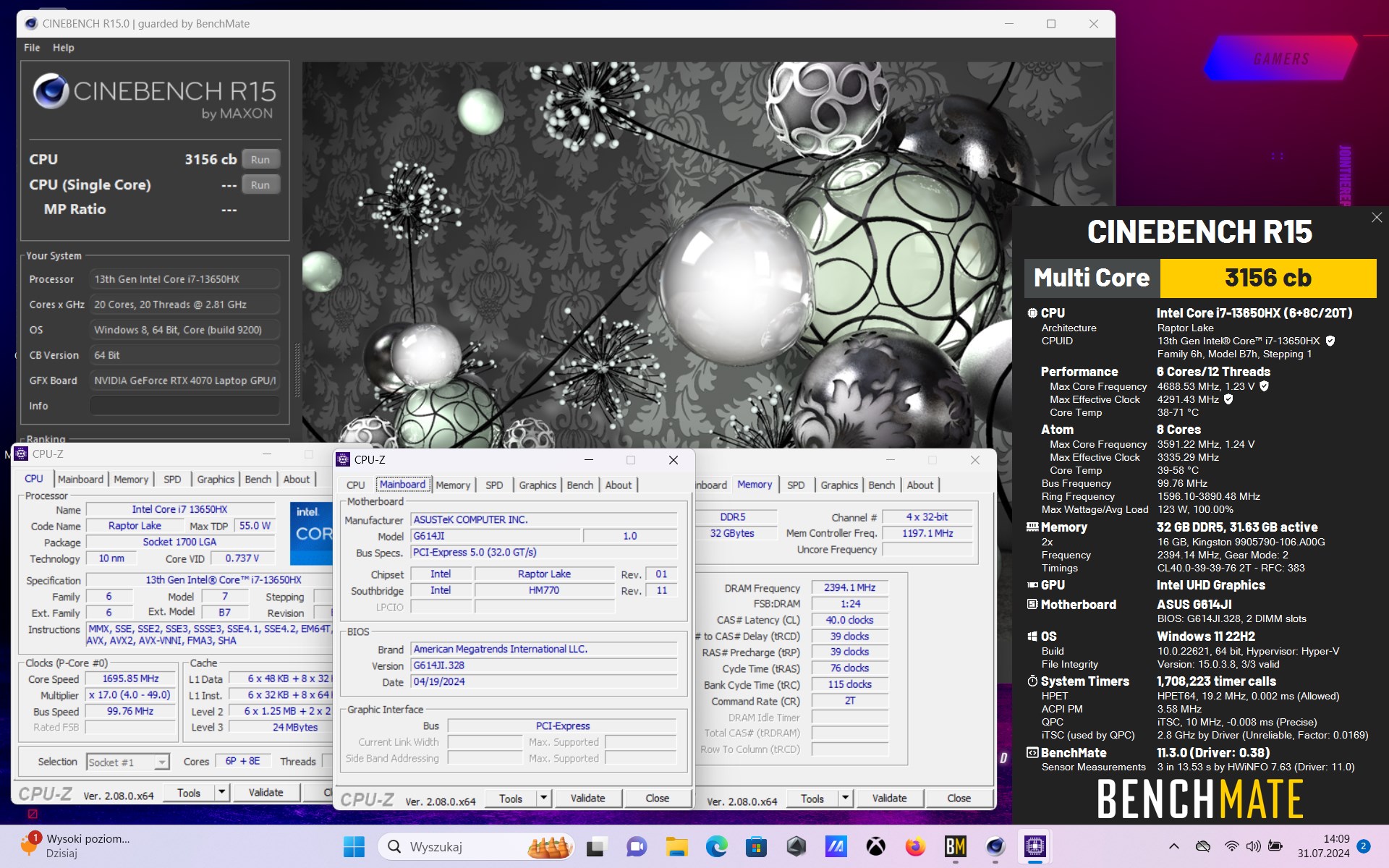Open the Xbox app from the taskbar
This screenshot has height=868, width=1389.
875,846
